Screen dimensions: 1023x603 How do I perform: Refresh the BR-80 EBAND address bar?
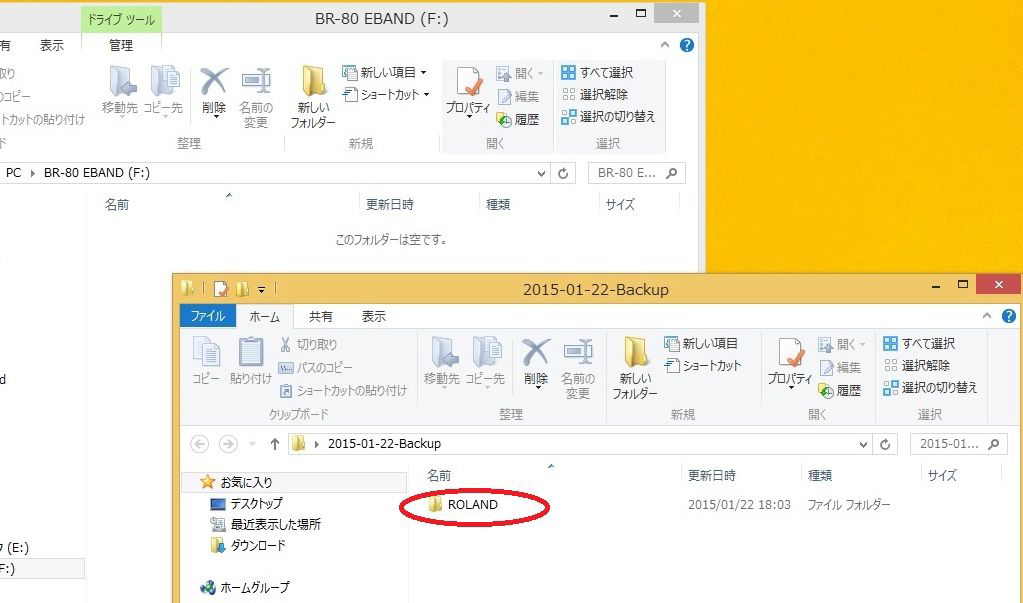pos(563,173)
